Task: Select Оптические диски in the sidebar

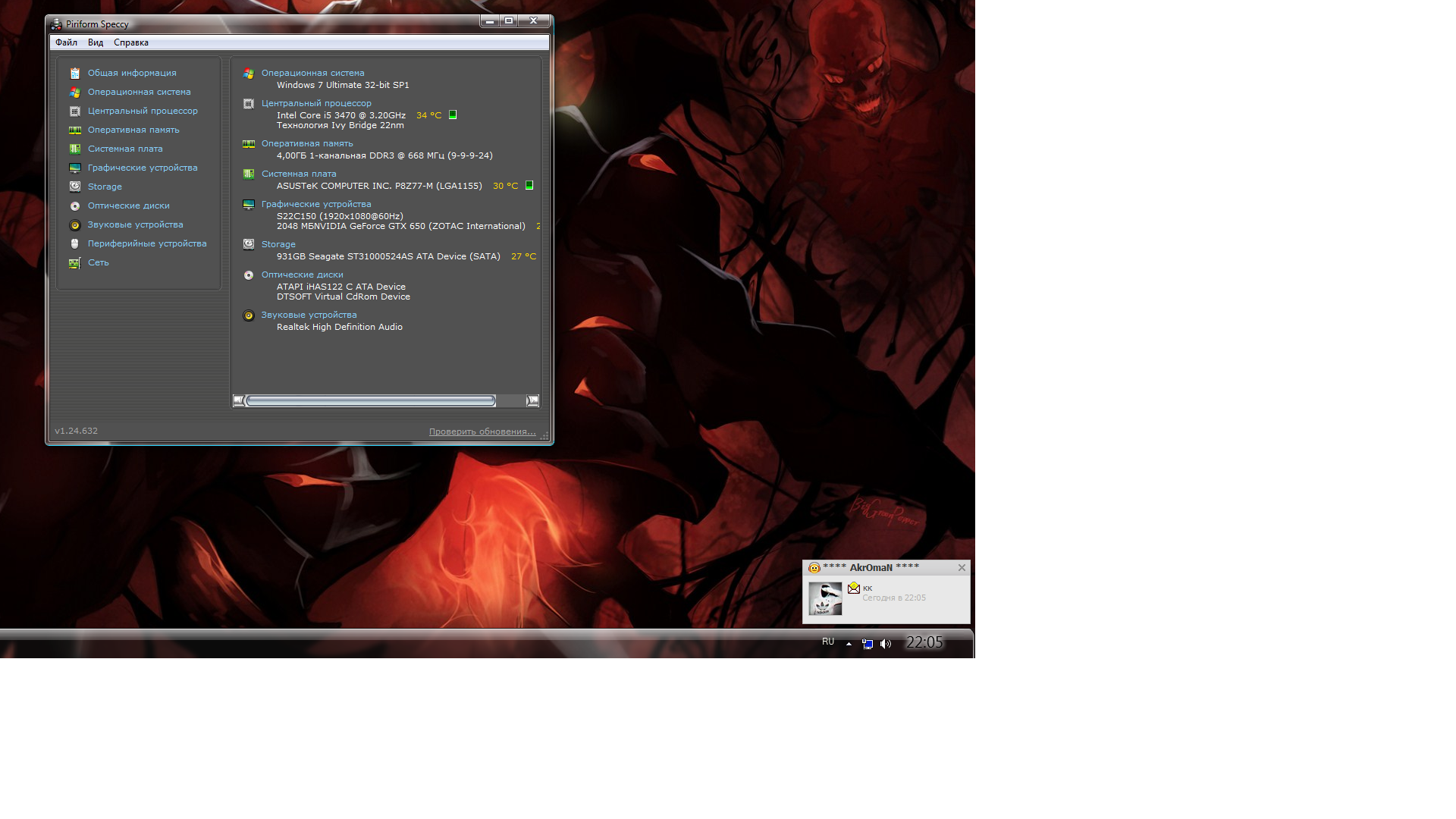Action: click(x=129, y=206)
